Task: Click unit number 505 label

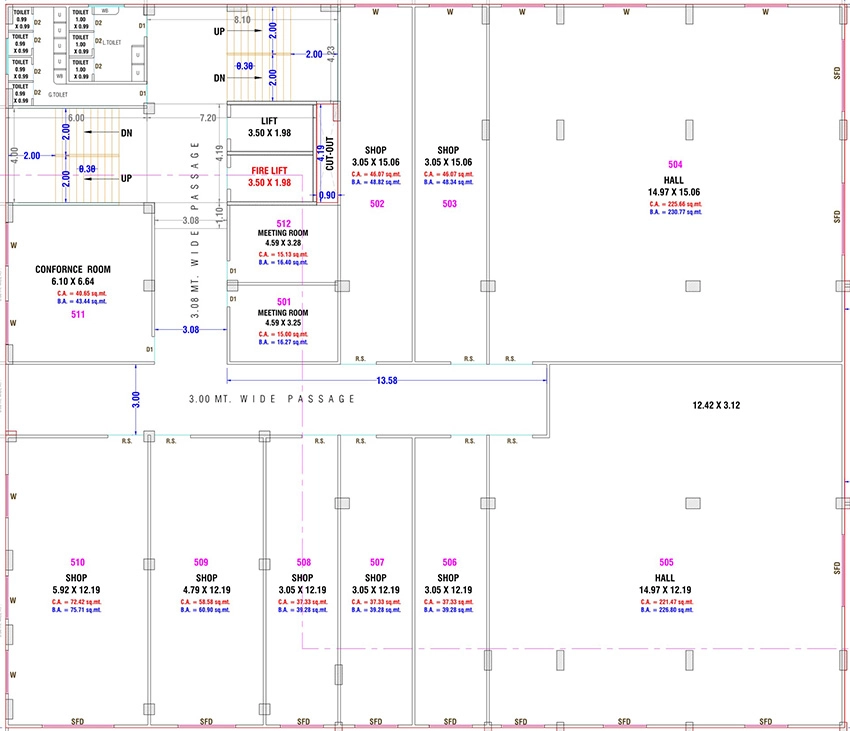Action: tap(666, 562)
